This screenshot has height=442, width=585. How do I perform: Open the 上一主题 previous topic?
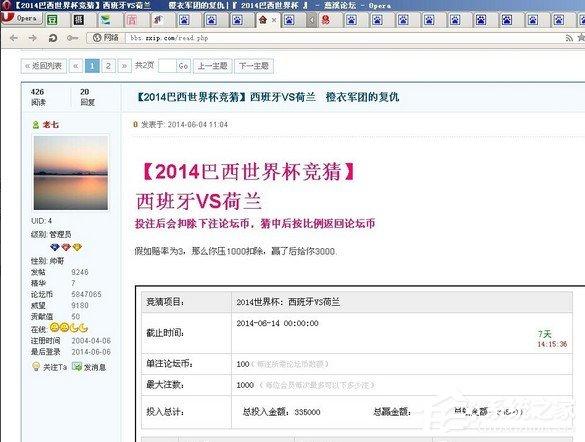pyautogui.click(x=213, y=66)
